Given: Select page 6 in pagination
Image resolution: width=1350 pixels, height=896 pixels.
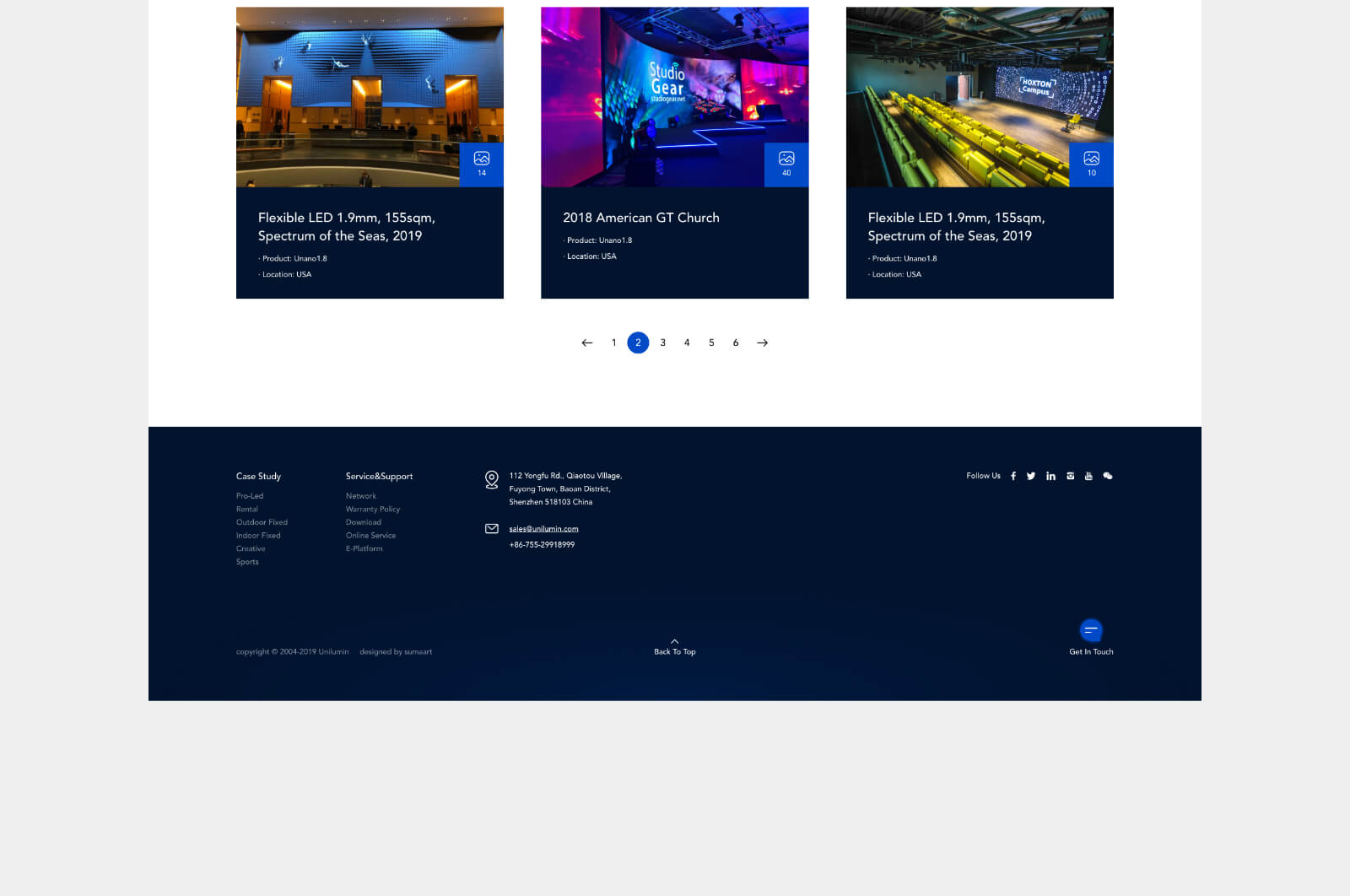Looking at the screenshot, I should point(736,343).
